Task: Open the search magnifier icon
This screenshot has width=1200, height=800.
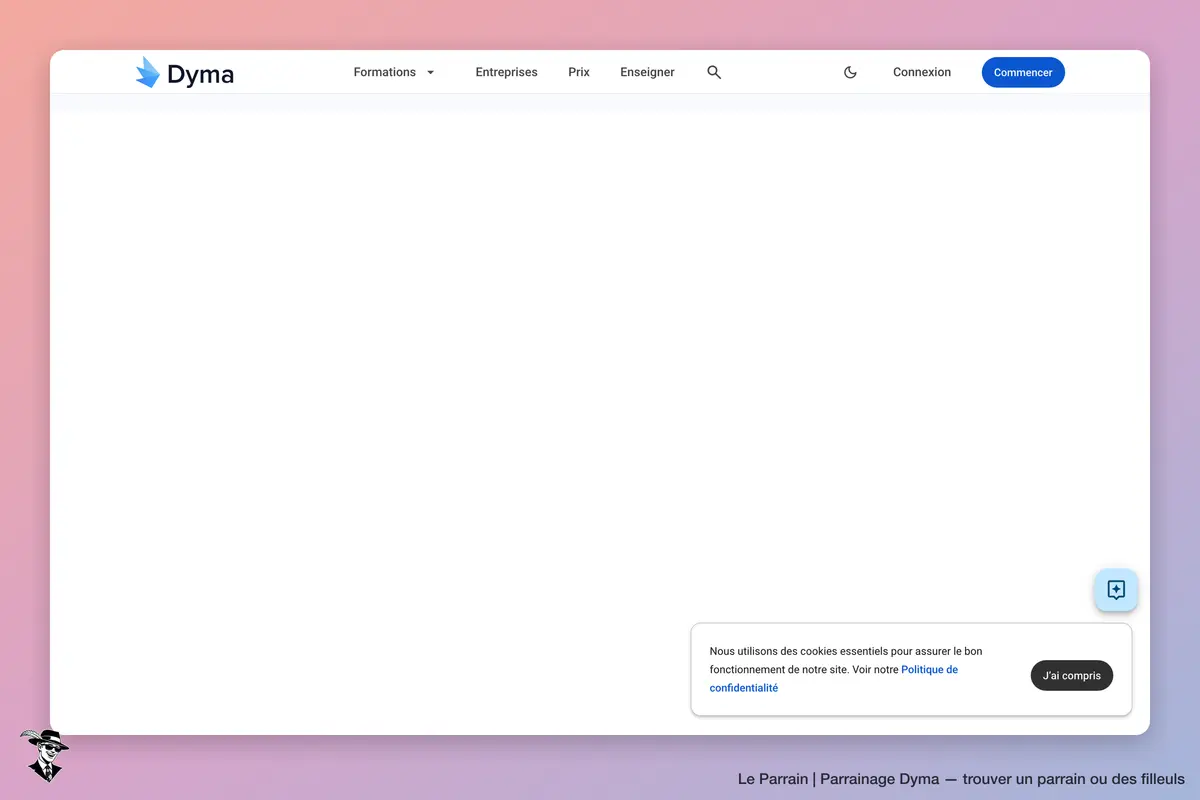Action: click(x=714, y=72)
